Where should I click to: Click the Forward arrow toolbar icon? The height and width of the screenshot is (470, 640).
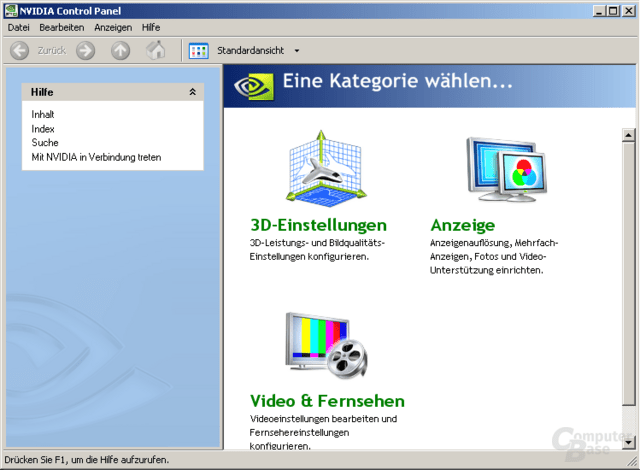click(85, 51)
